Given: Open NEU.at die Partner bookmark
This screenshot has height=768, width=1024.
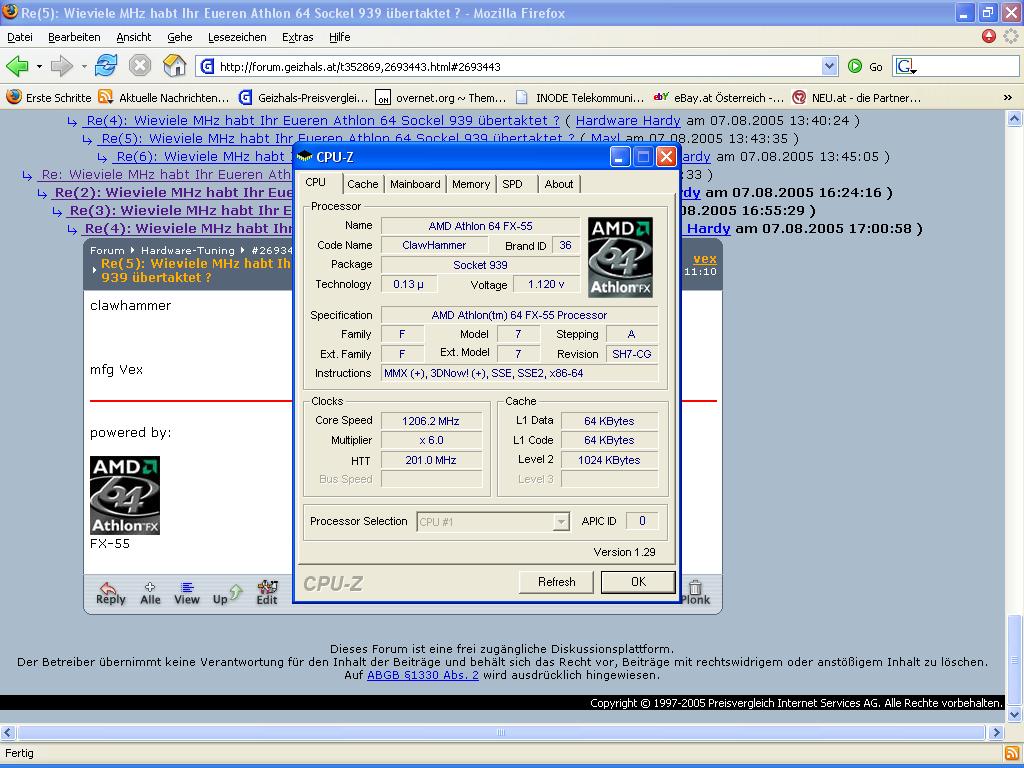Looking at the screenshot, I should pos(857,97).
